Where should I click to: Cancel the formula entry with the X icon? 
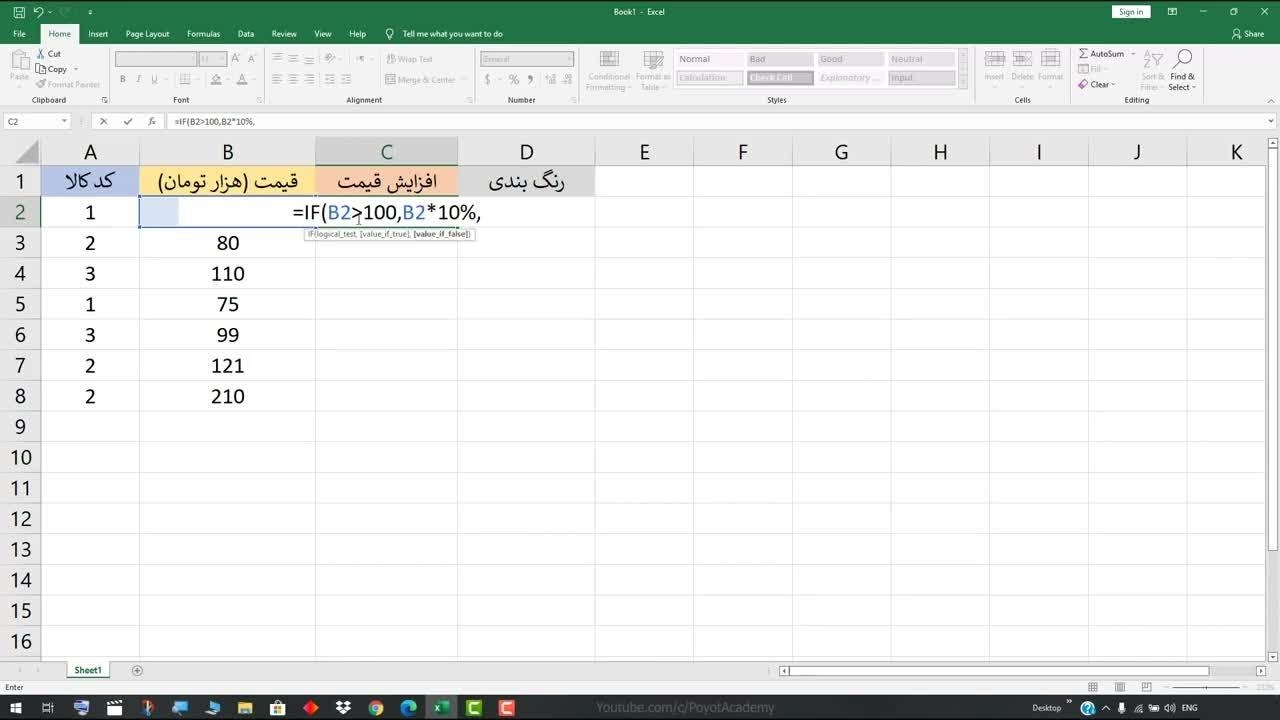tap(103, 121)
